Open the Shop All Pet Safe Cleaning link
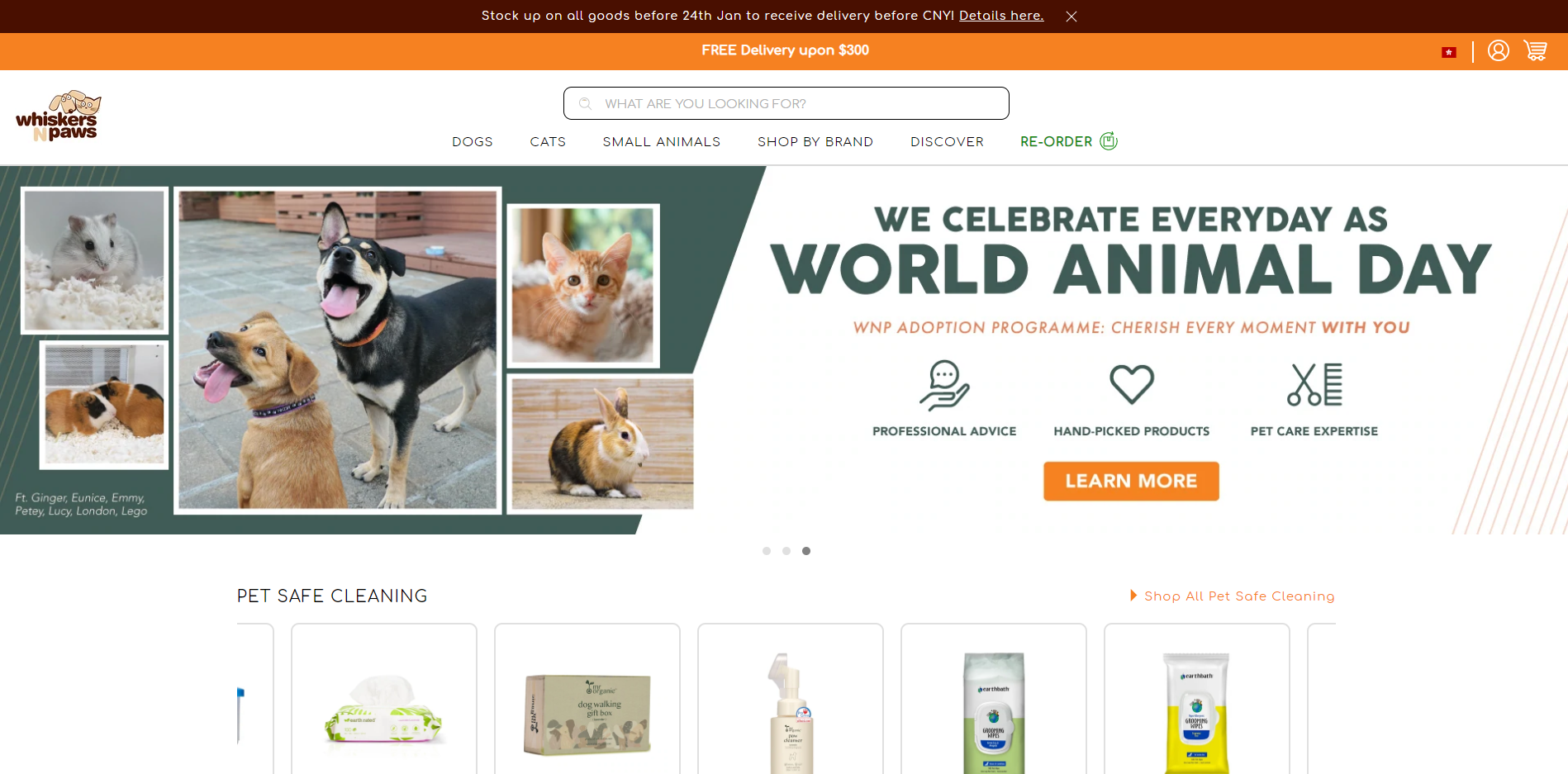Image resolution: width=1568 pixels, height=774 pixels. click(x=1238, y=596)
